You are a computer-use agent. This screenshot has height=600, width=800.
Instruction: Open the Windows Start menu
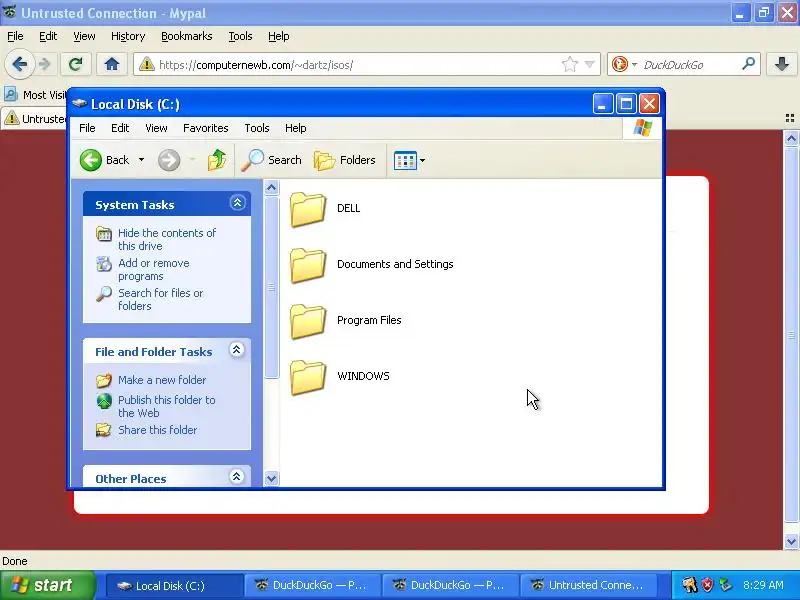pyautogui.click(x=47, y=585)
